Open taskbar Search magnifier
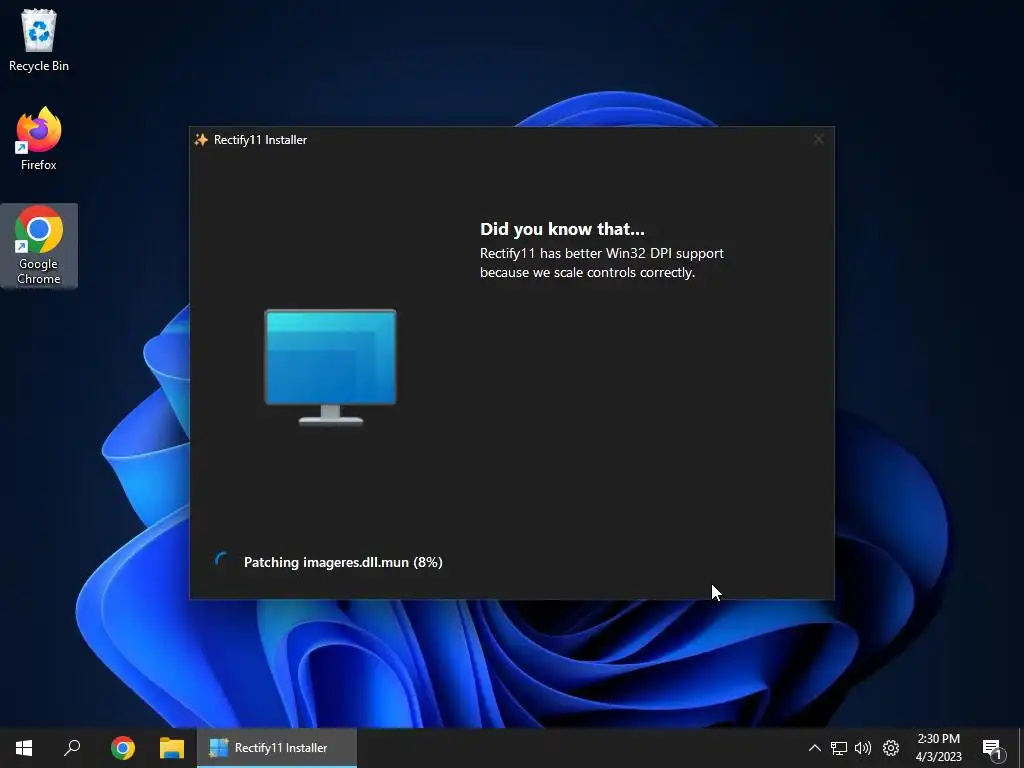 (x=72, y=748)
